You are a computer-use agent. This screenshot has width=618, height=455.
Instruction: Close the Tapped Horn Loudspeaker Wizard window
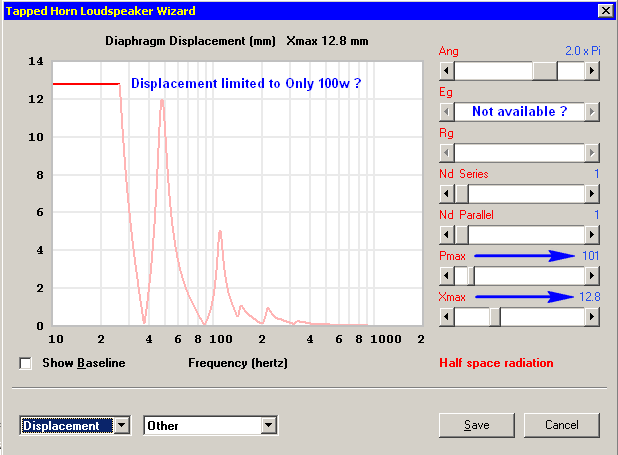tap(605, 11)
